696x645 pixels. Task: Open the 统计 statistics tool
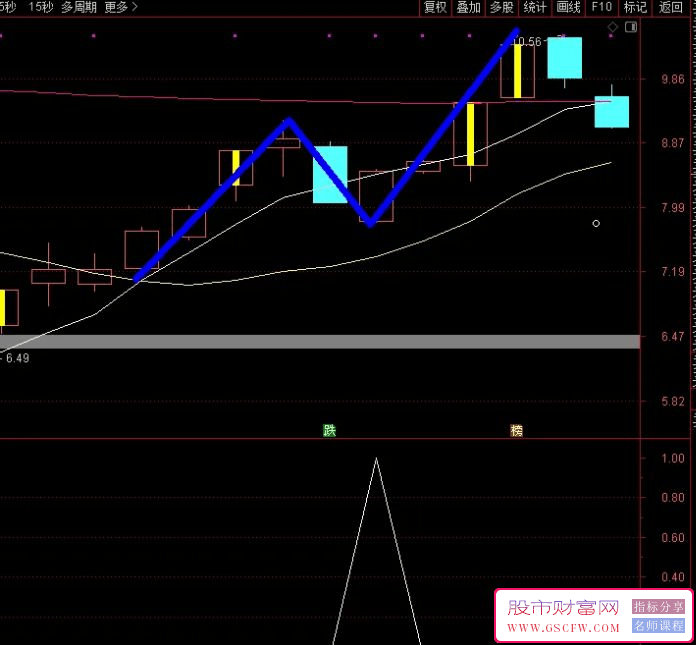tap(535, 8)
